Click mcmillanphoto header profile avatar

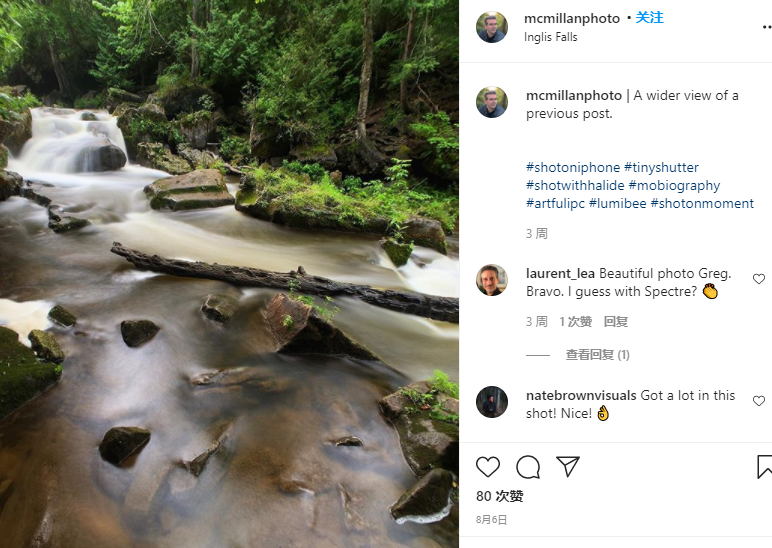[492, 27]
